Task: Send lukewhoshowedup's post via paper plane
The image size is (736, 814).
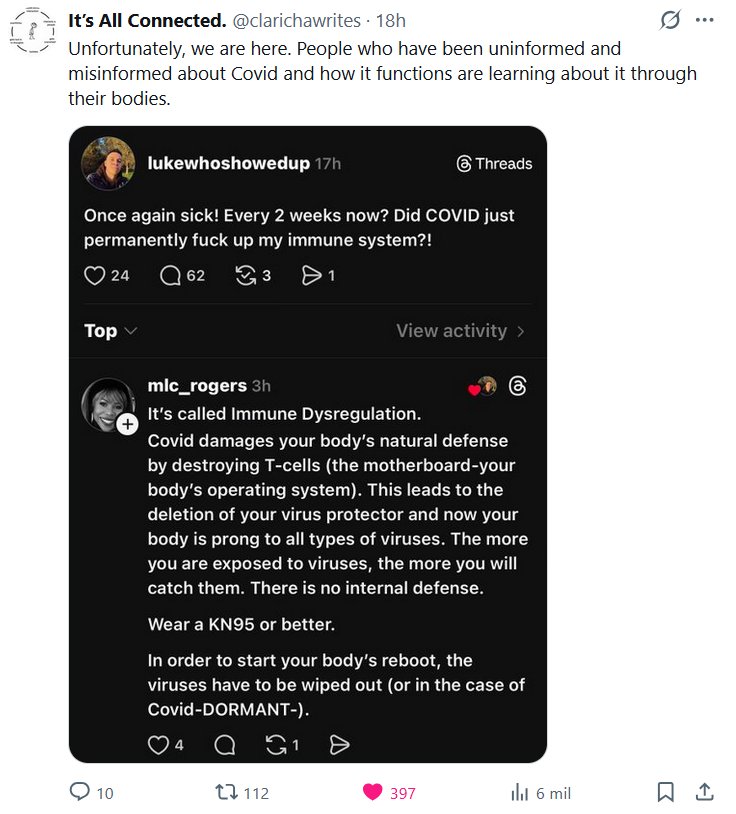Action: click(x=312, y=275)
